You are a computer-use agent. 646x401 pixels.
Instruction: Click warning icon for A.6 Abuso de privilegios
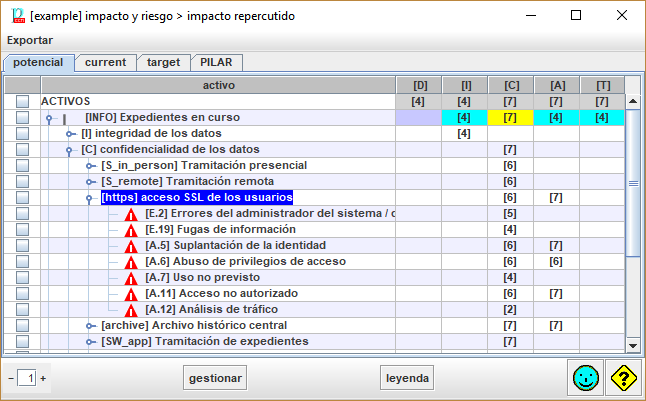point(131,262)
